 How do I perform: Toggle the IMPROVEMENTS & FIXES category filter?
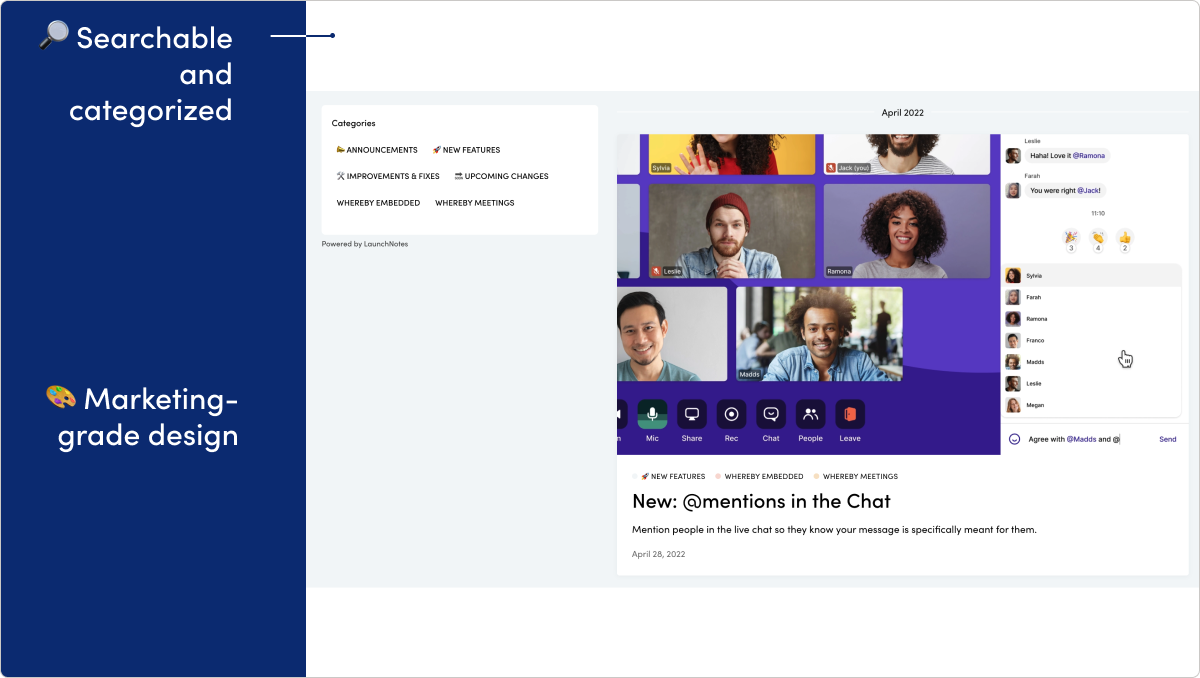[388, 176]
